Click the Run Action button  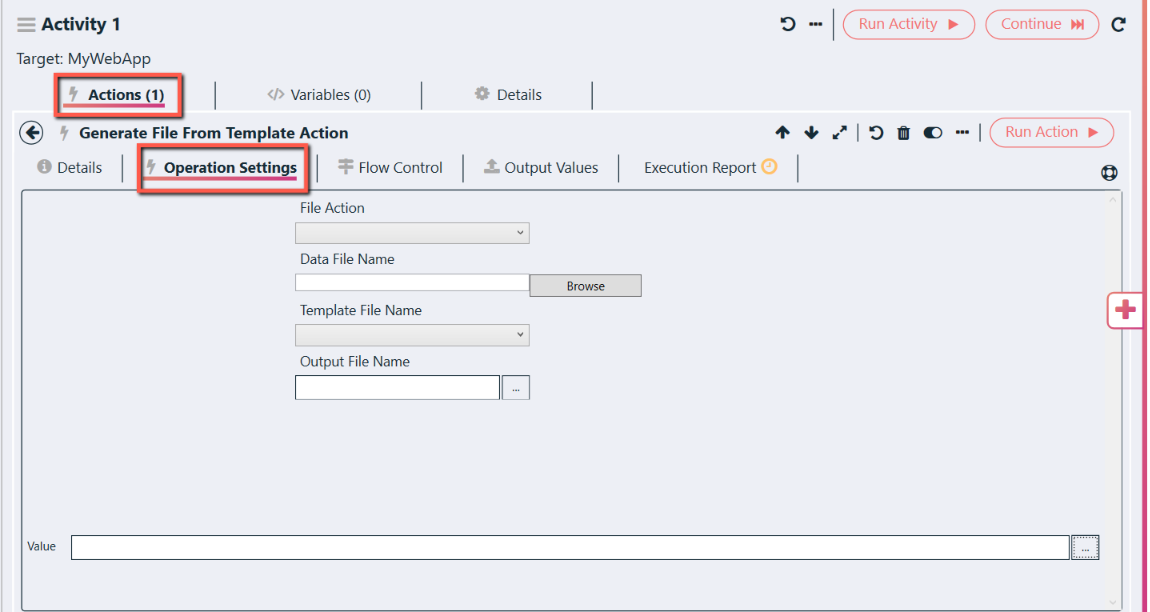tap(1052, 132)
